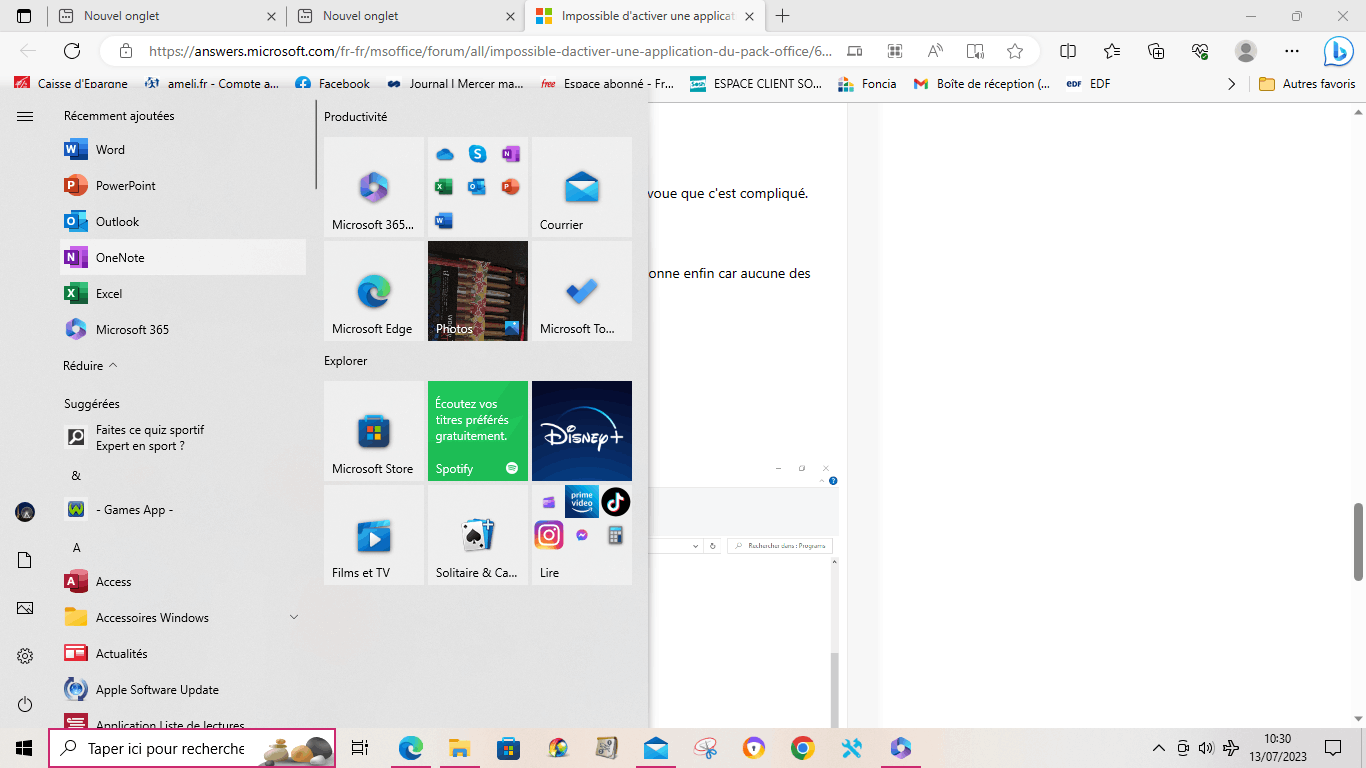Open Actualités in the app list
Viewport: 1366px width, 768px height.
click(x=183, y=654)
